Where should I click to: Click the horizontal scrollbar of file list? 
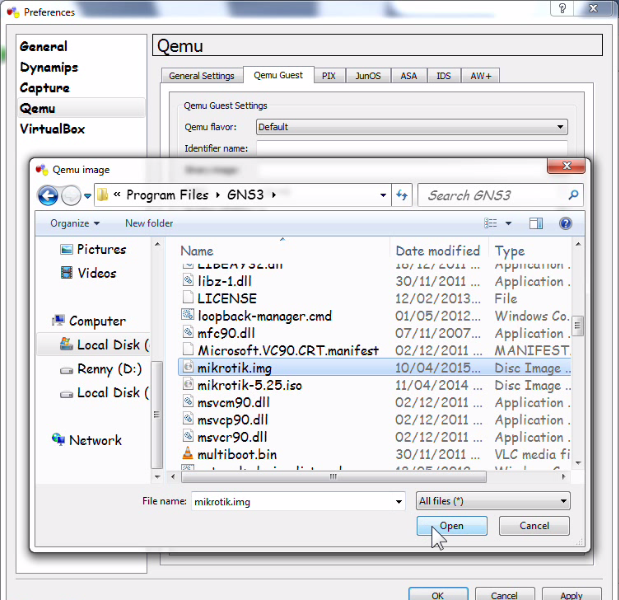(x=334, y=476)
